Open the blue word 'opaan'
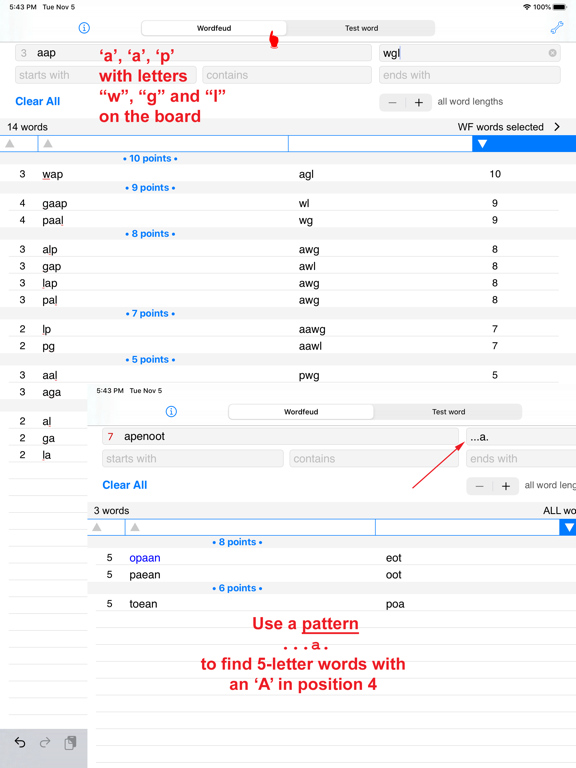576x768 pixels. [x=144, y=558]
